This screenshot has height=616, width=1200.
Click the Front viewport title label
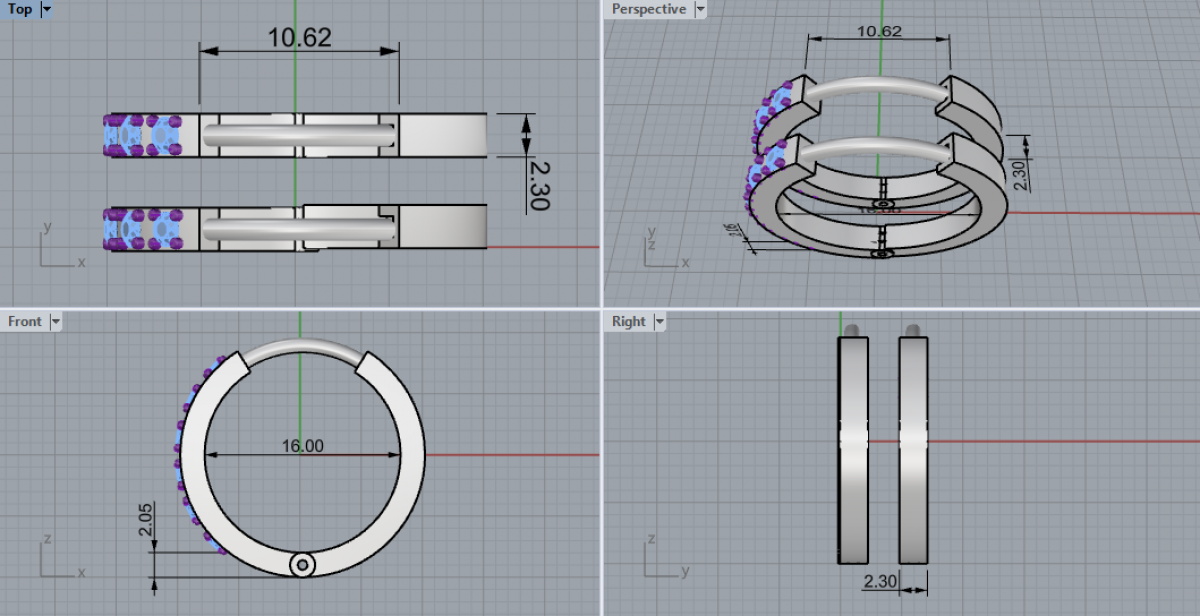[25, 321]
